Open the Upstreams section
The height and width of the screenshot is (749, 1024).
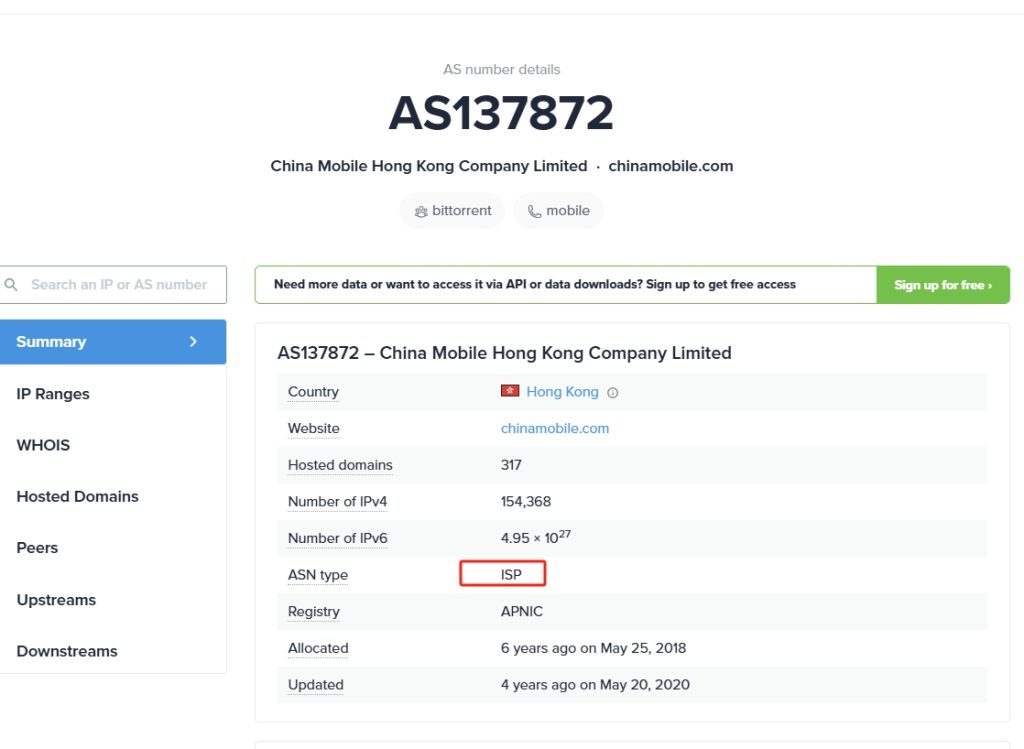click(x=56, y=599)
